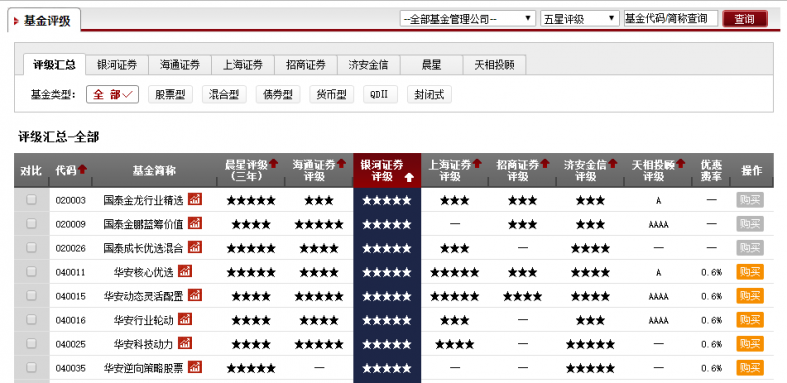Sort by 招商证券评级 arrow icon

[x=545, y=164]
